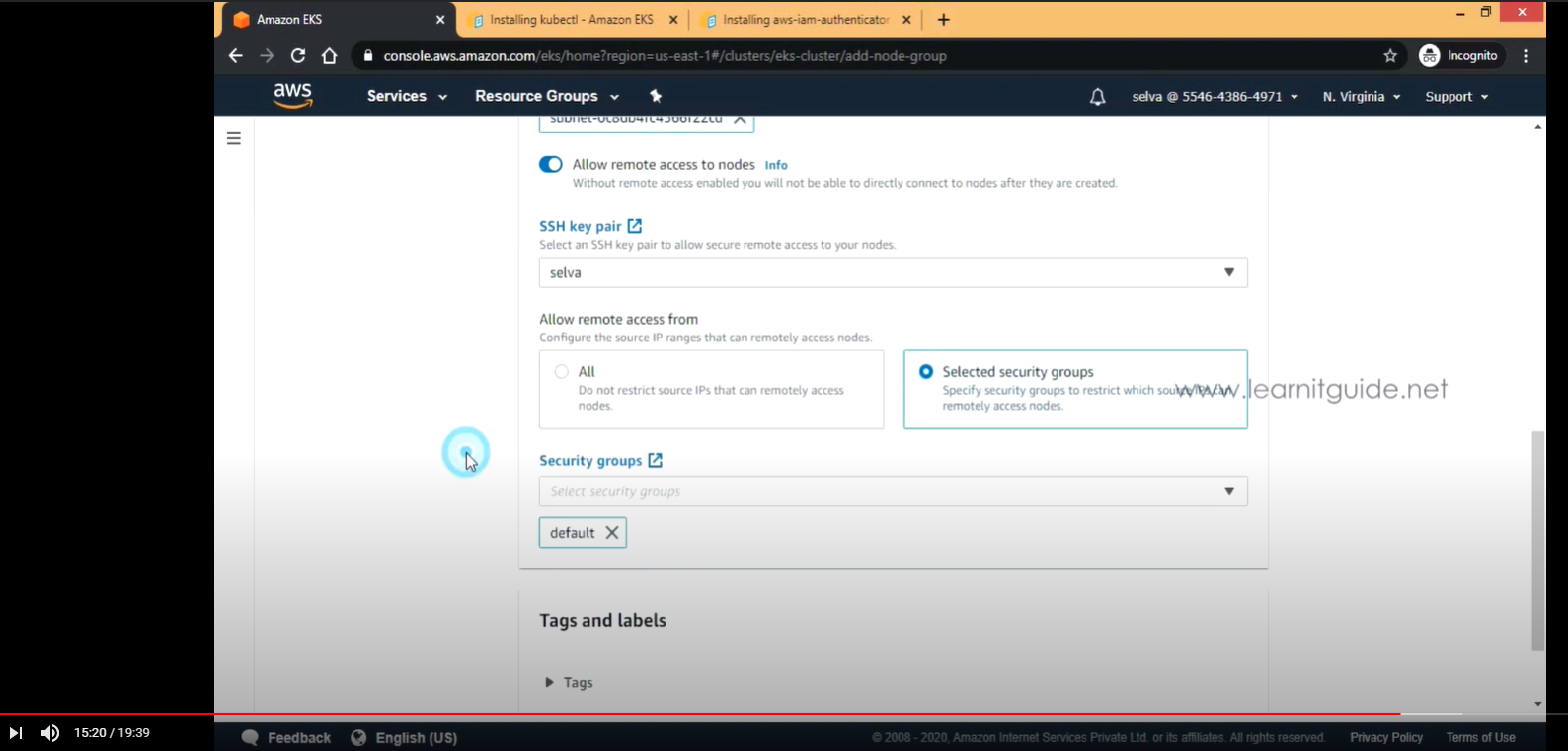Open SSH key pair external link icon
This screenshot has width=1568, height=751.
click(x=635, y=226)
